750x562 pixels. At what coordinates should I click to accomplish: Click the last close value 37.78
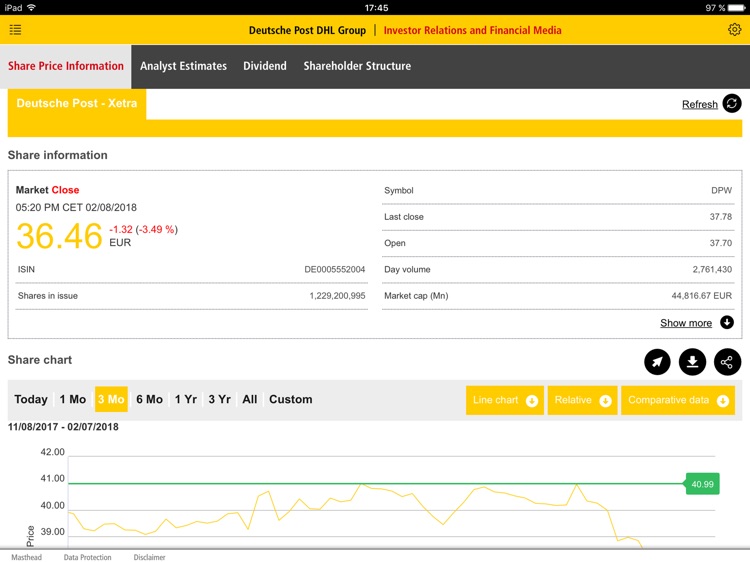[x=721, y=217]
